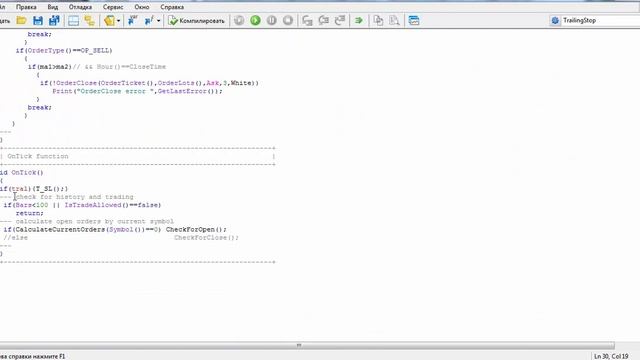Open dropdown arrow beside the styler icon
Image resolution: width=640 pixels, height=360 pixels.
pyautogui.click(x=118, y=20)
